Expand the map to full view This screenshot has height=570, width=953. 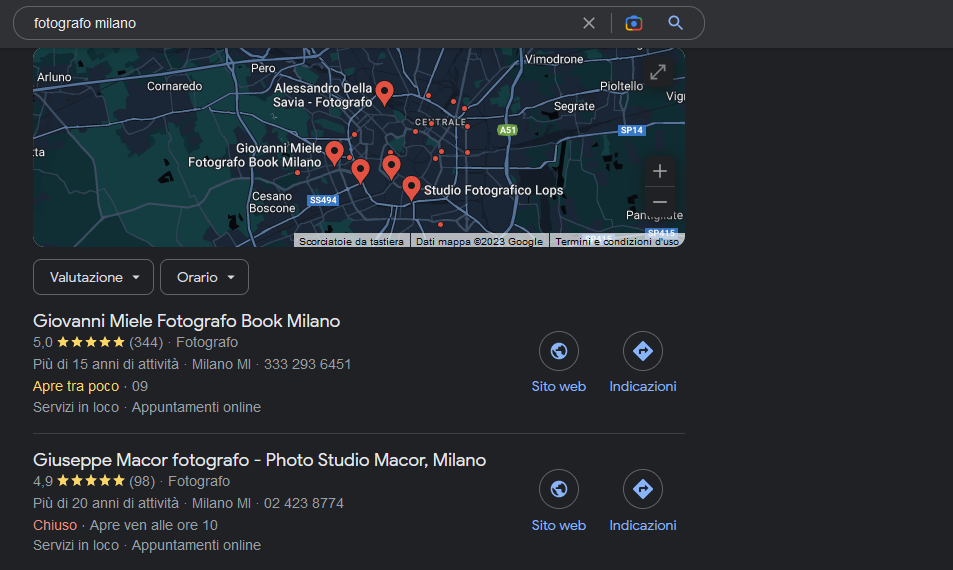(x=658, y=72)
